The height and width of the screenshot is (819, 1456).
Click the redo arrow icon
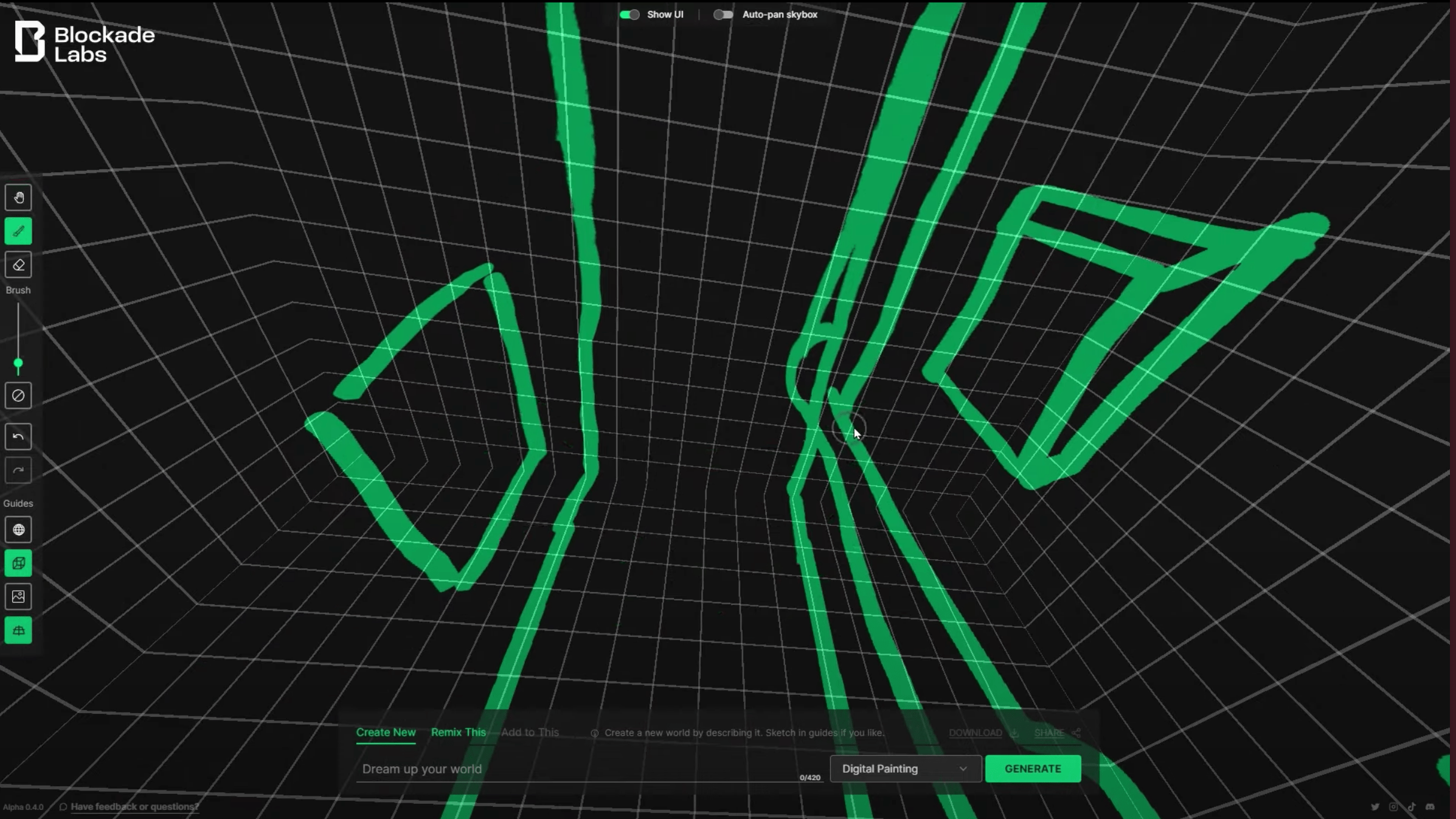pos(18,470)
